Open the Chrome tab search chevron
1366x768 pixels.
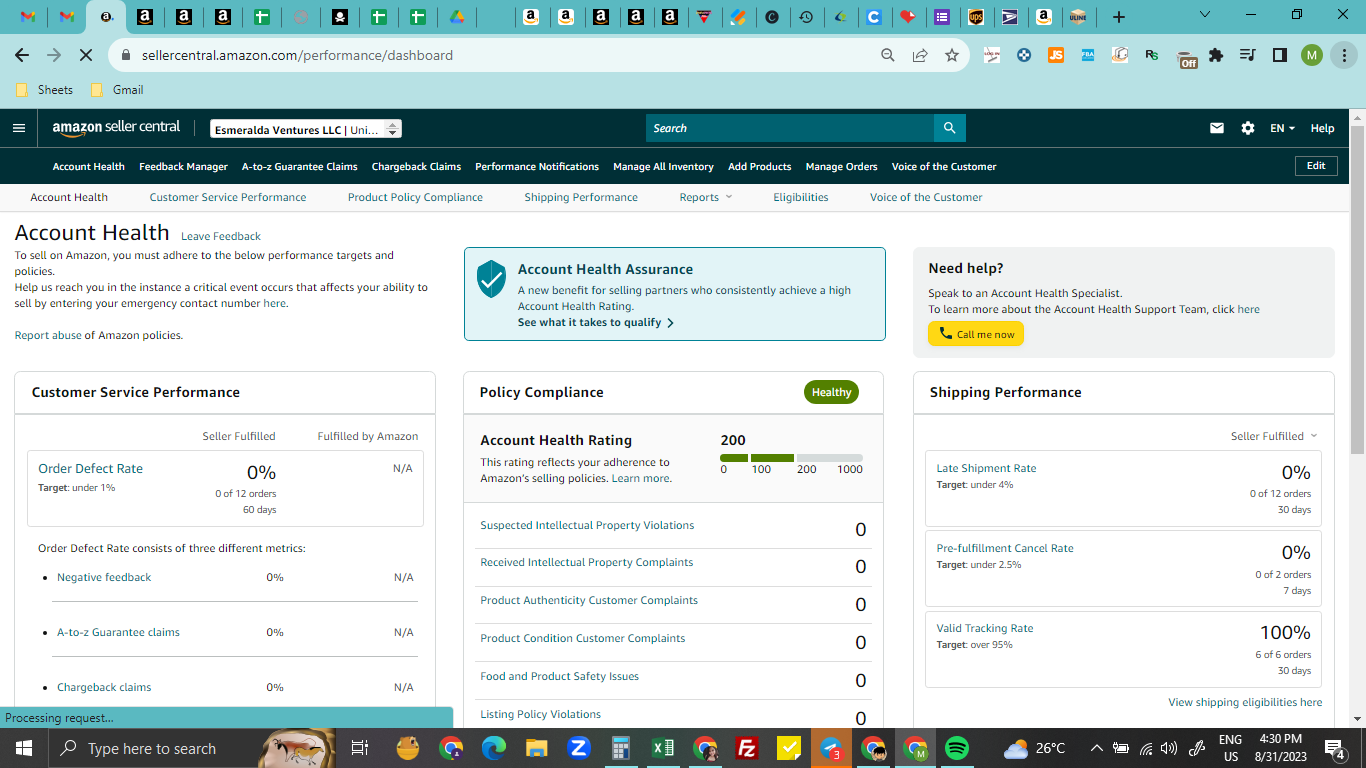(1205, 15)
